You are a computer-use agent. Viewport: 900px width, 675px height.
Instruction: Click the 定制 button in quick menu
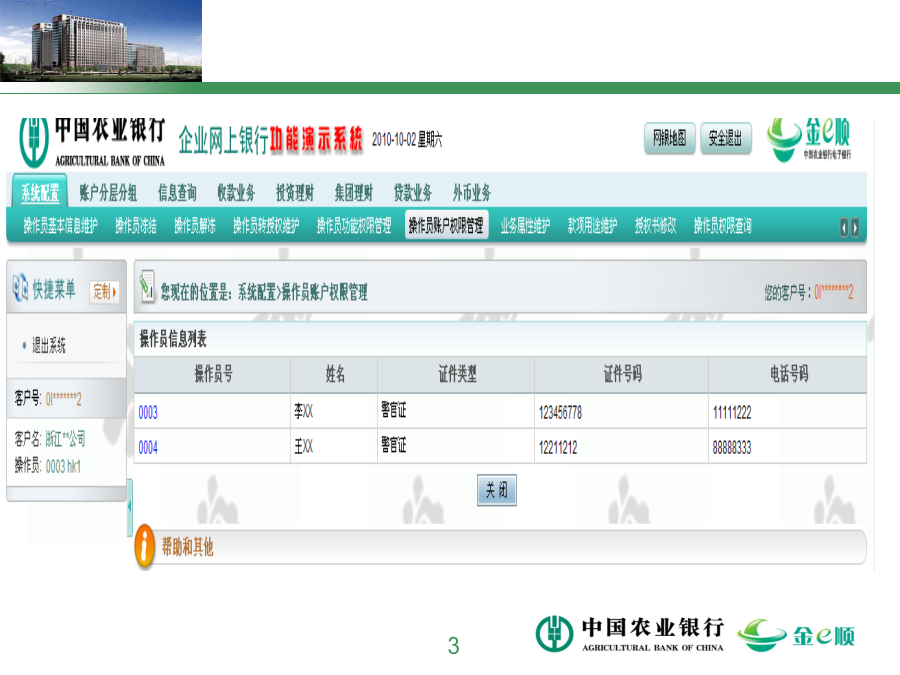click(x=104, y=292)
